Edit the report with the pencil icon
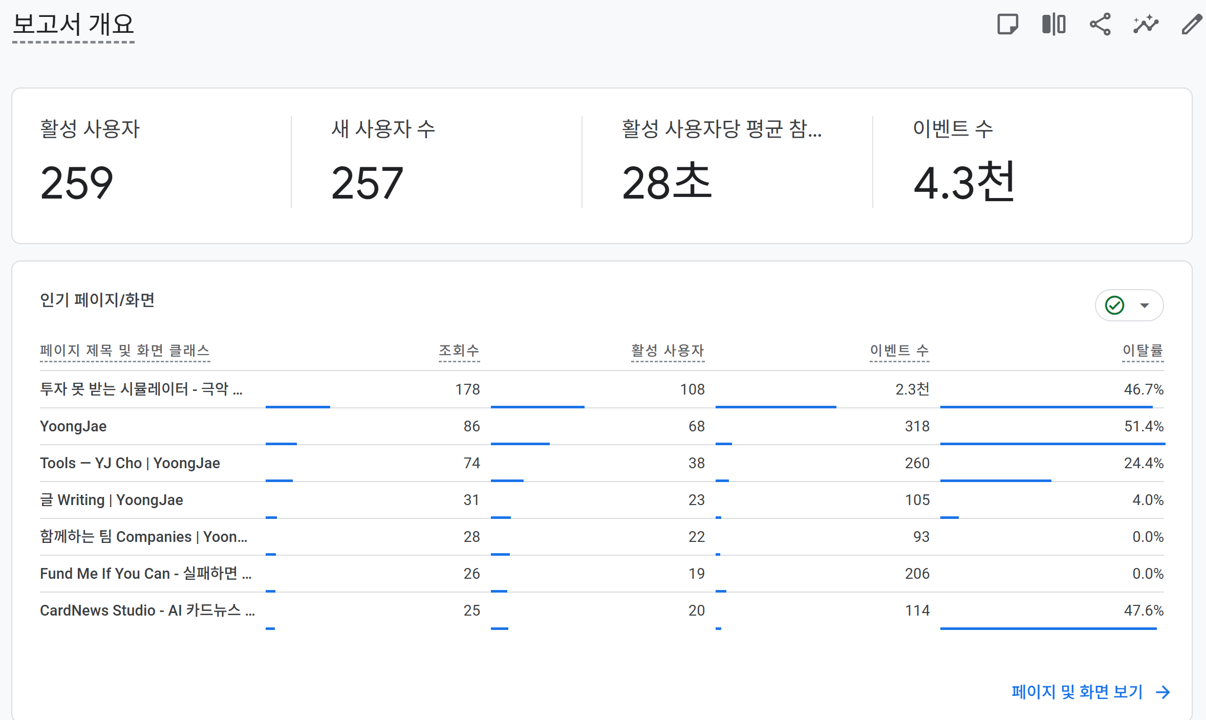Screen dimensions: 1206x720 click(1190, 23)
